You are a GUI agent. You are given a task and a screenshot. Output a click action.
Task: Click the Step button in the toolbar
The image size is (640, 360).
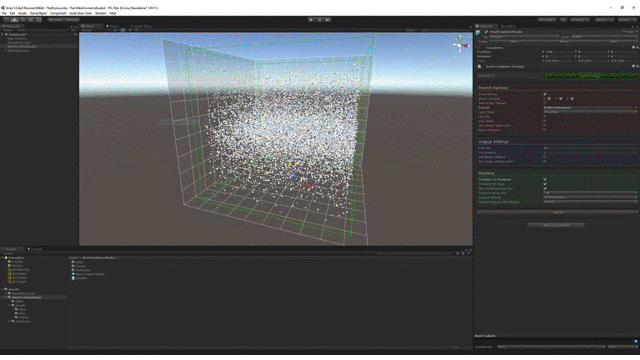point(327,20)
